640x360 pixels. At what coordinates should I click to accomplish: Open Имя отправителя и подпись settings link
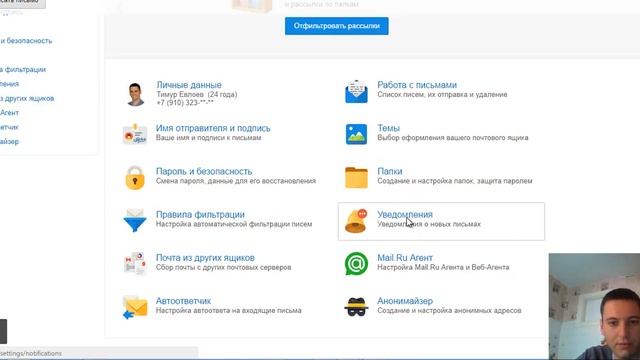pos(213,128)
